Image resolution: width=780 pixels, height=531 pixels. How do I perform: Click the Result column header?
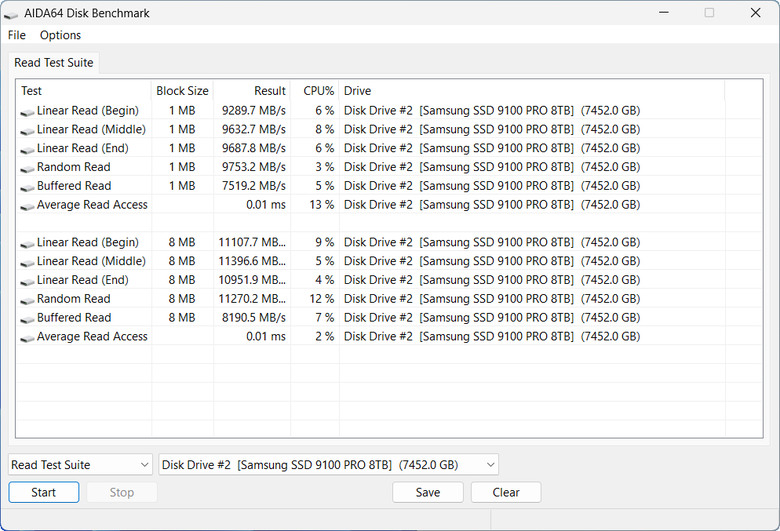(x=252, y=91)
